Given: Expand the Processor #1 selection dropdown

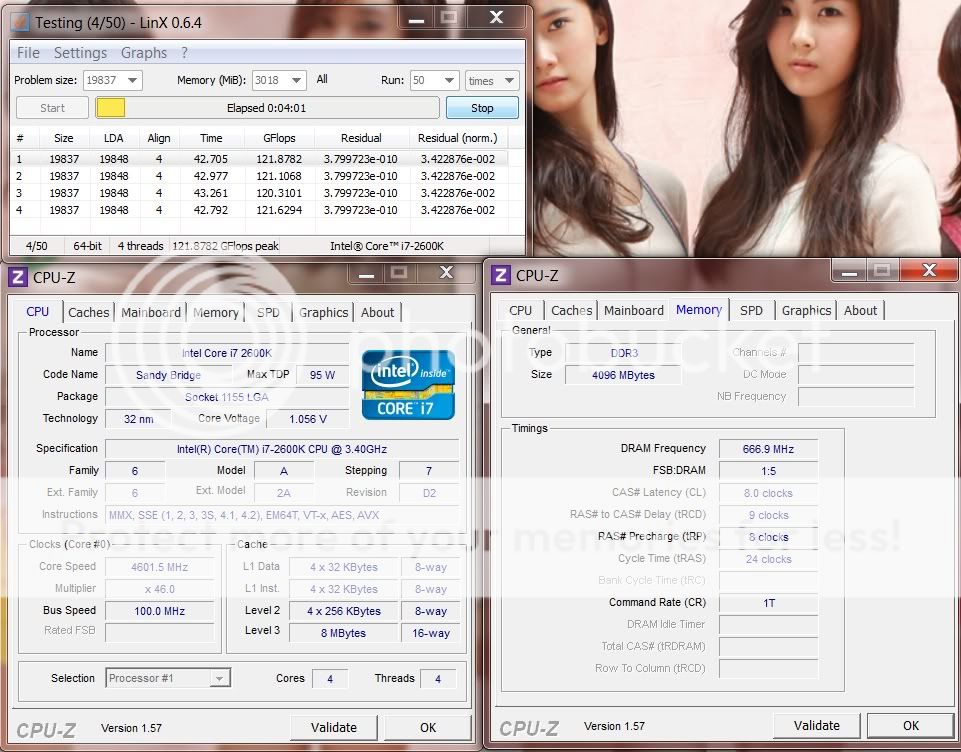Looking at the screenshot, I should (x=219, y=678).
